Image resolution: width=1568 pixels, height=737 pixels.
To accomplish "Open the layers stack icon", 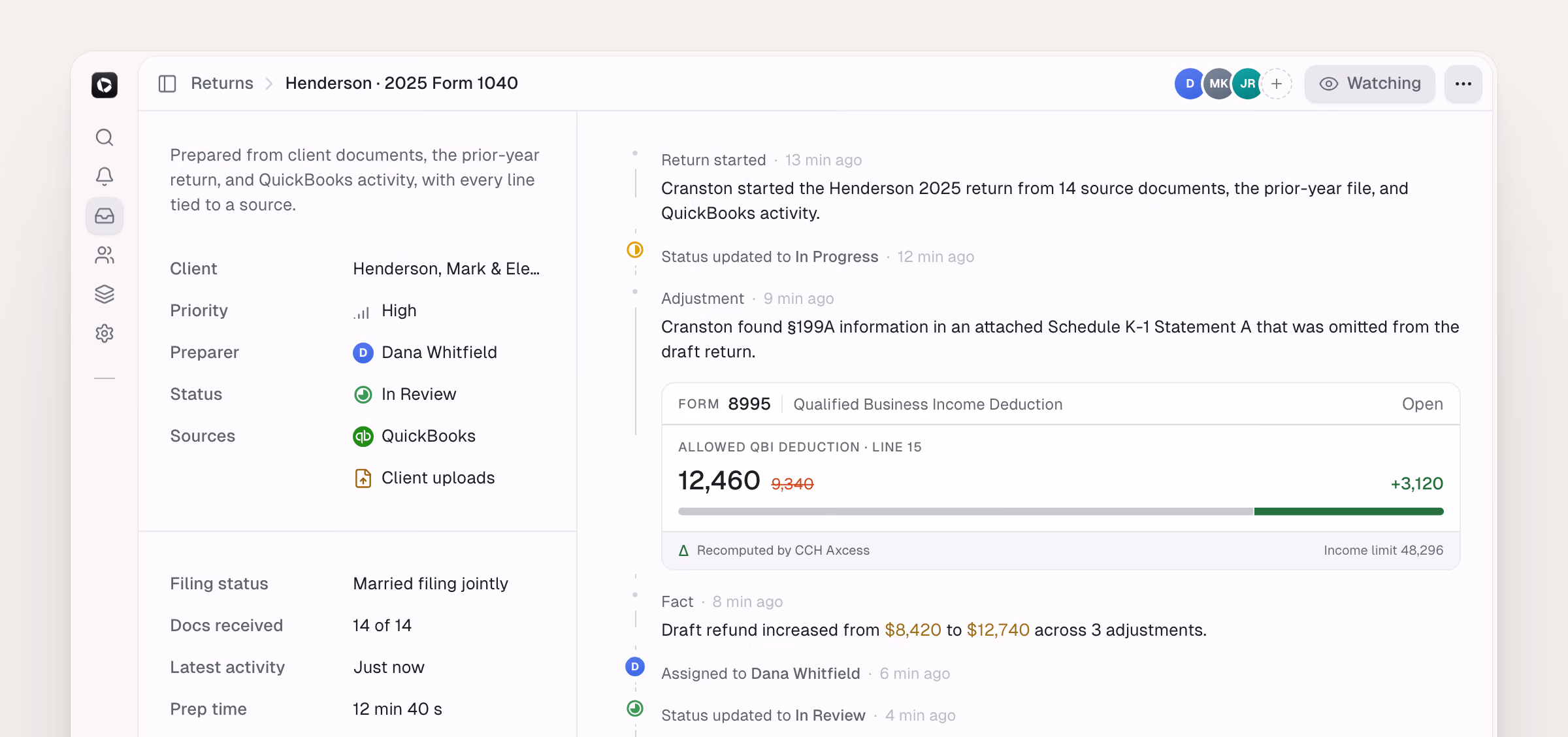I will pos(105,294).
